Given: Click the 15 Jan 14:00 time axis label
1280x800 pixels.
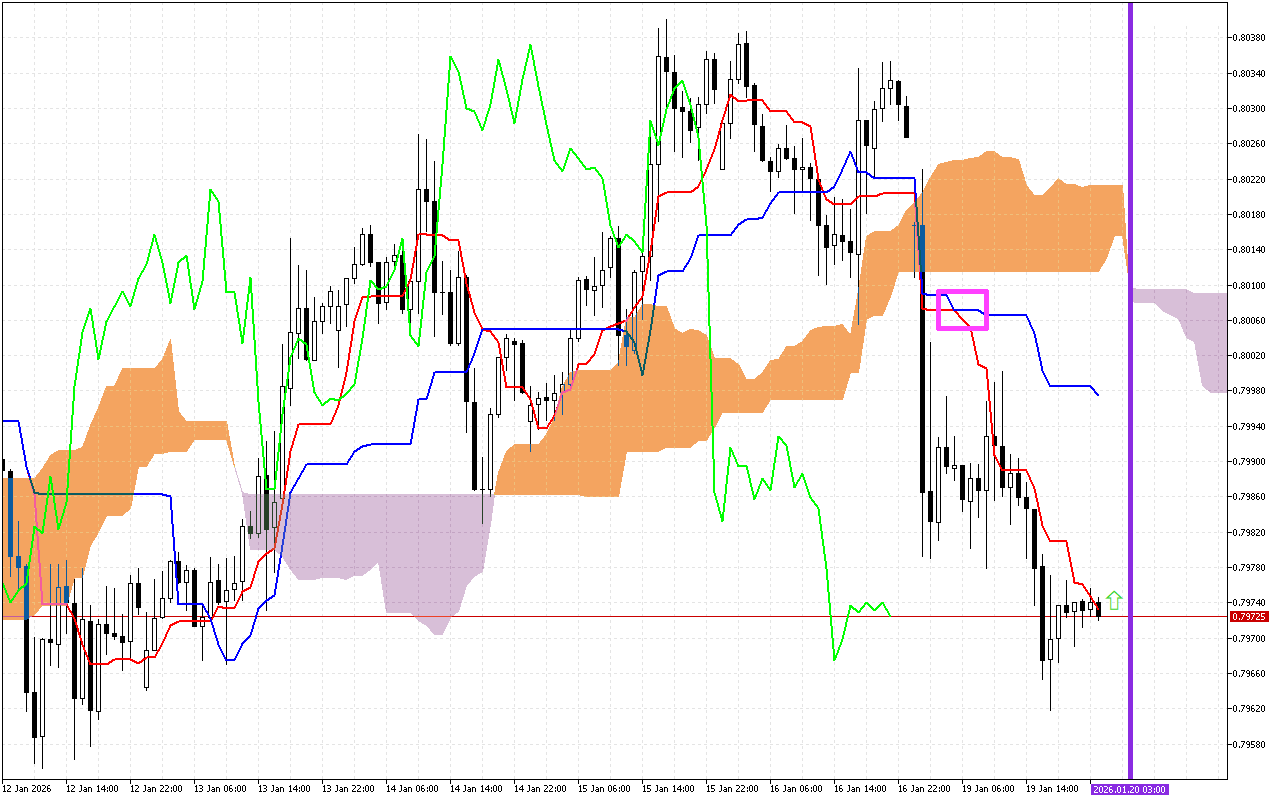Looking at the screenshot, I should [x=667, y=789].
